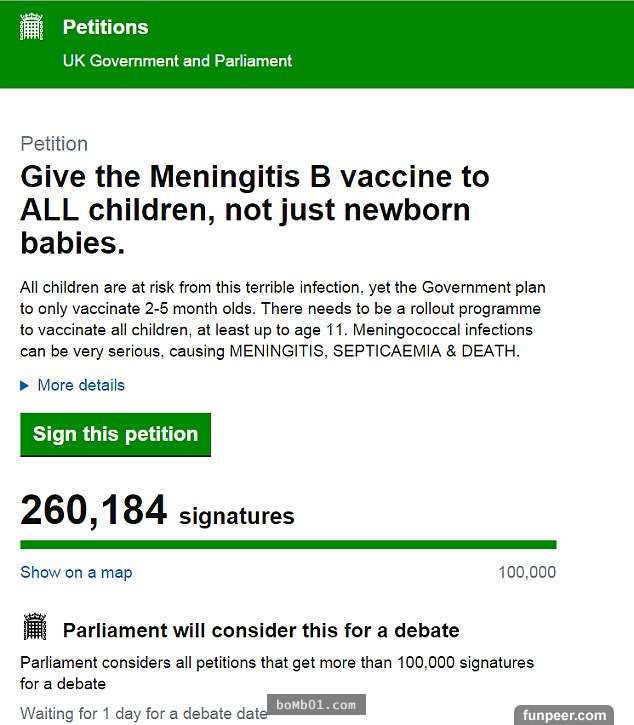Click the Meningitis B vaccine petition title
The height and width of the screenshot is (725, 634).
click(255, 209)
